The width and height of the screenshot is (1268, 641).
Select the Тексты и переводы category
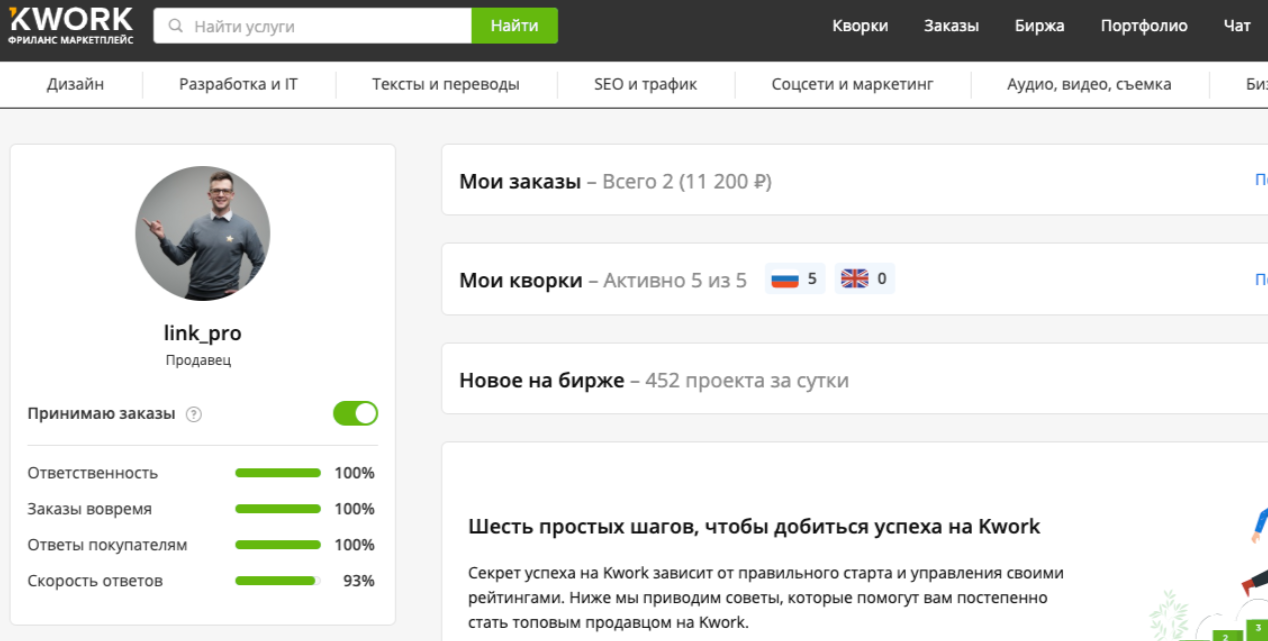pos(446,84)
